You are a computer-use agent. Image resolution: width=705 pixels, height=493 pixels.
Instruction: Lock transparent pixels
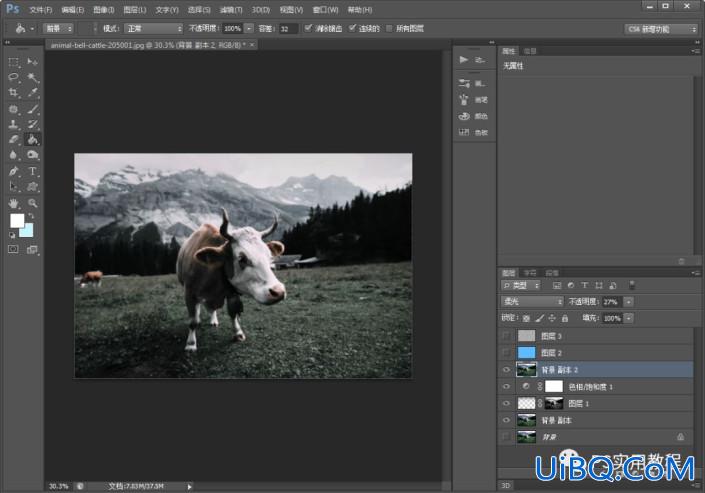click(x=526, y=318)
